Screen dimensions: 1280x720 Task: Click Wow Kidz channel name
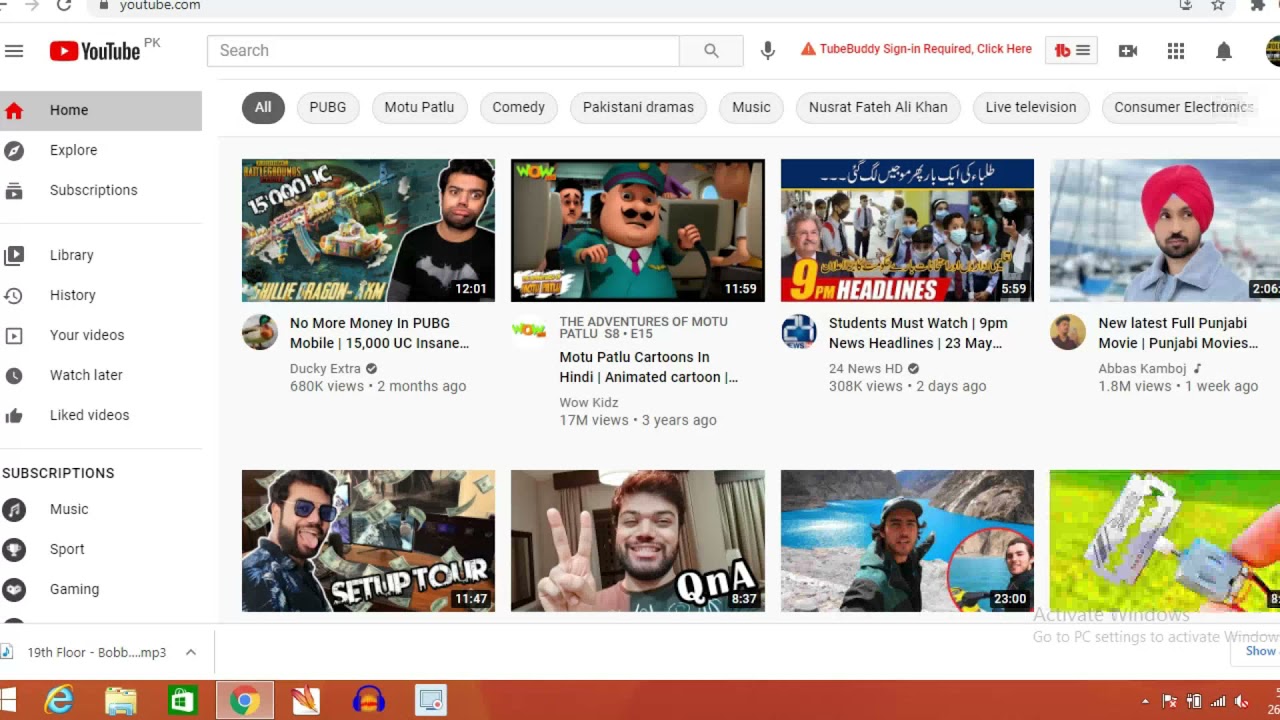point(589,402)
